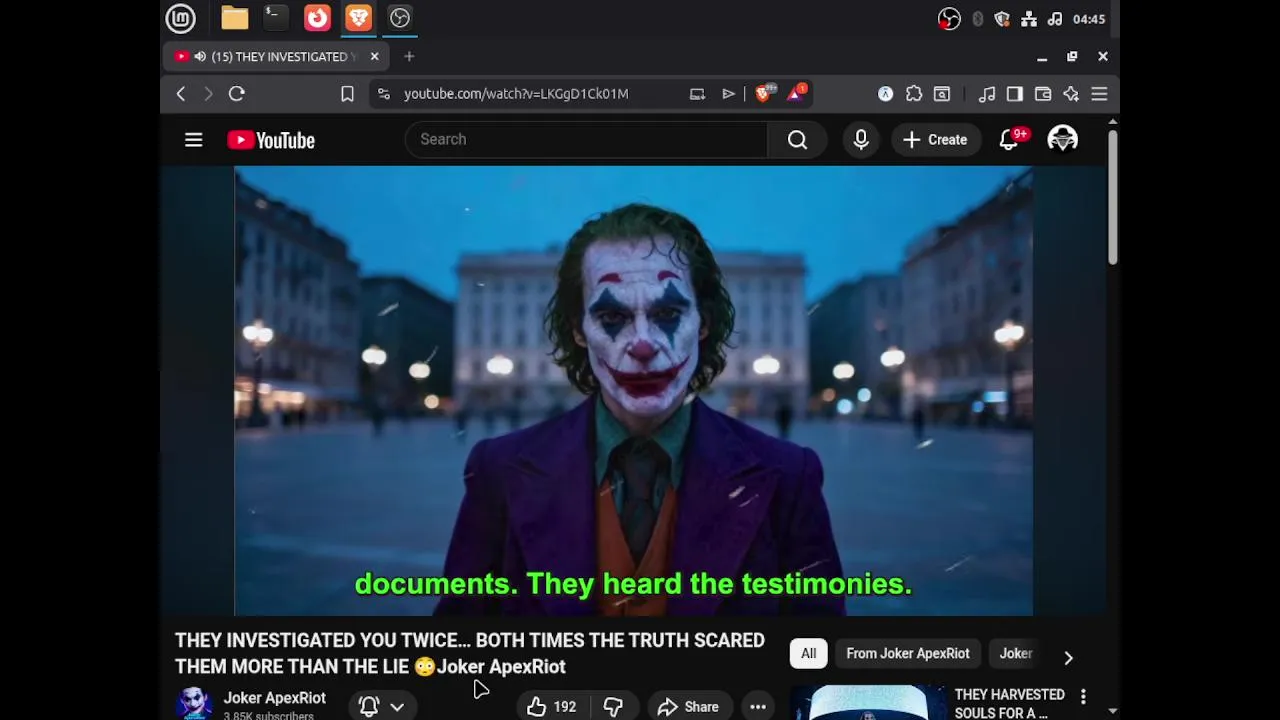Screen dimensions: 1280x720
Task: Click the page vertical scrollbar thumb
Action: (x=1112, y=196)
